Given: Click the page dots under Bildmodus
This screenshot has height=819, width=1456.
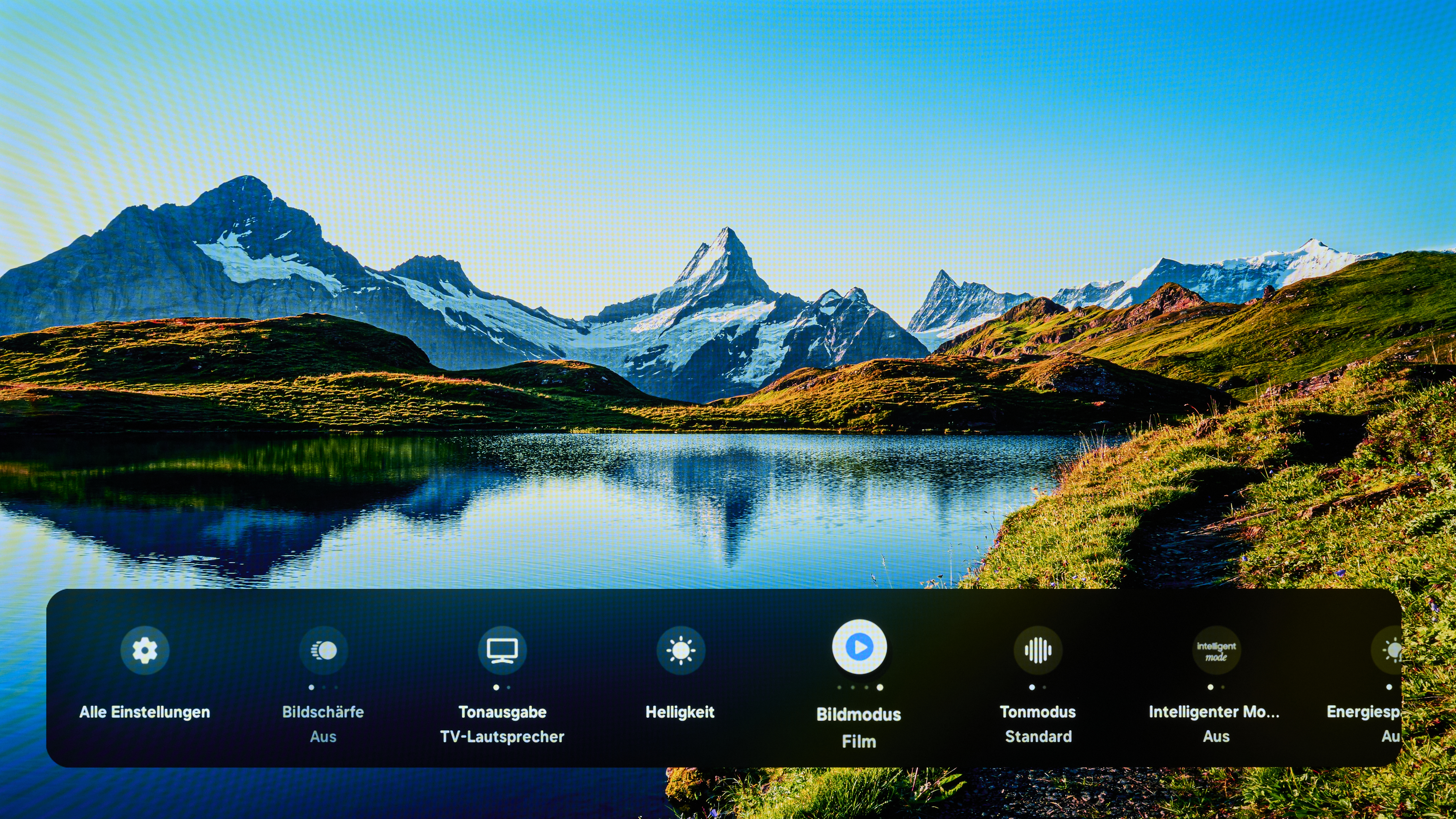Looking at the screenshot, I should coord(860,687).
